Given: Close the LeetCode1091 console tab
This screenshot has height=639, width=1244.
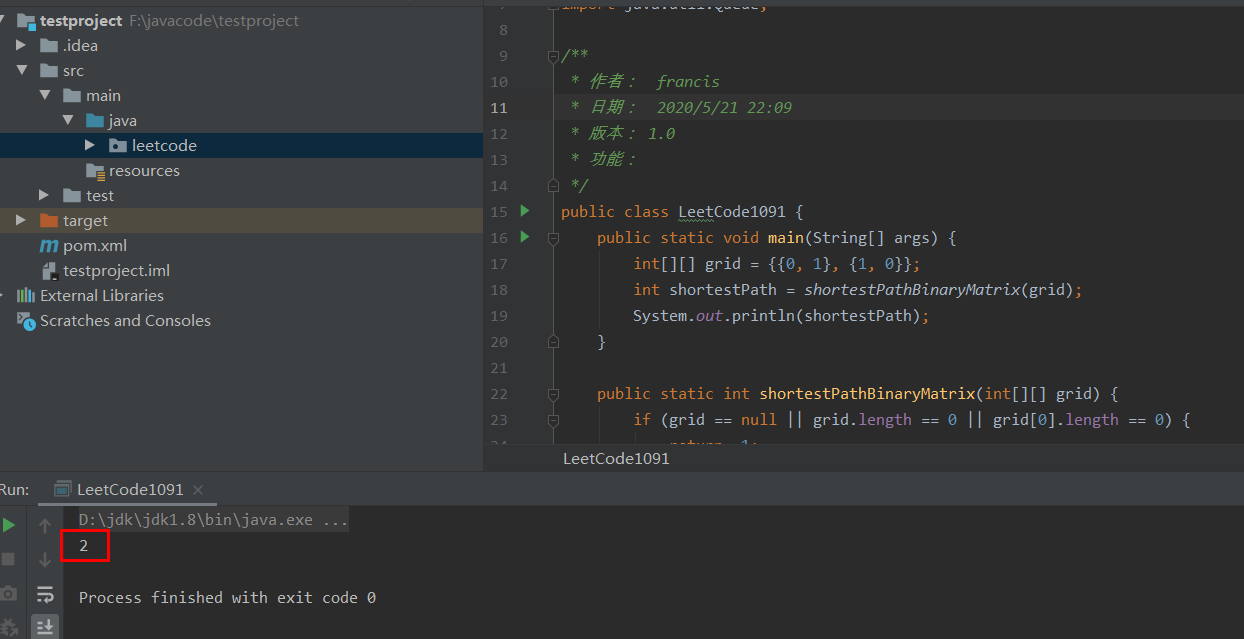Looking at the screenshot, I should click(196, 489).
